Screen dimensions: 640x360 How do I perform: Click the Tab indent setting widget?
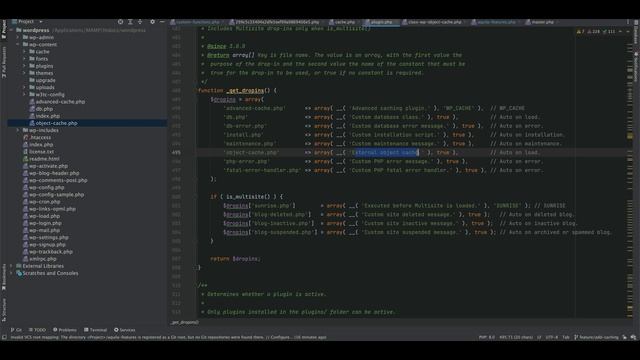[566, 338]
